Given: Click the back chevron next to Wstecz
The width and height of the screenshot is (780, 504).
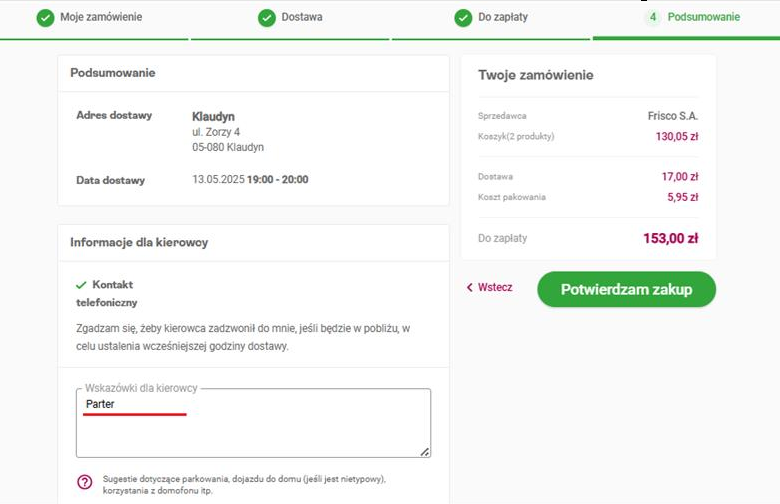Looking at the screenshot, I should point(470,288).
